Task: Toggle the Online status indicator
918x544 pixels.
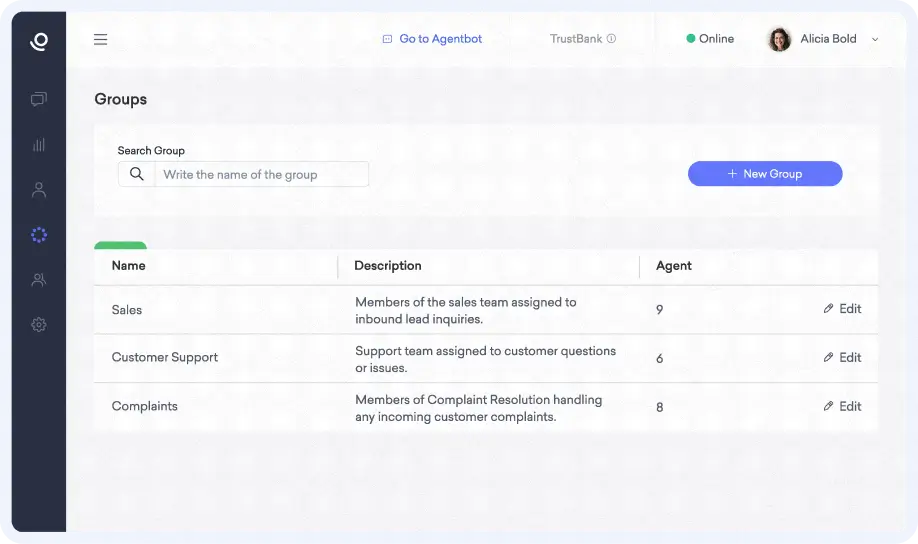Action: (710, 39)
